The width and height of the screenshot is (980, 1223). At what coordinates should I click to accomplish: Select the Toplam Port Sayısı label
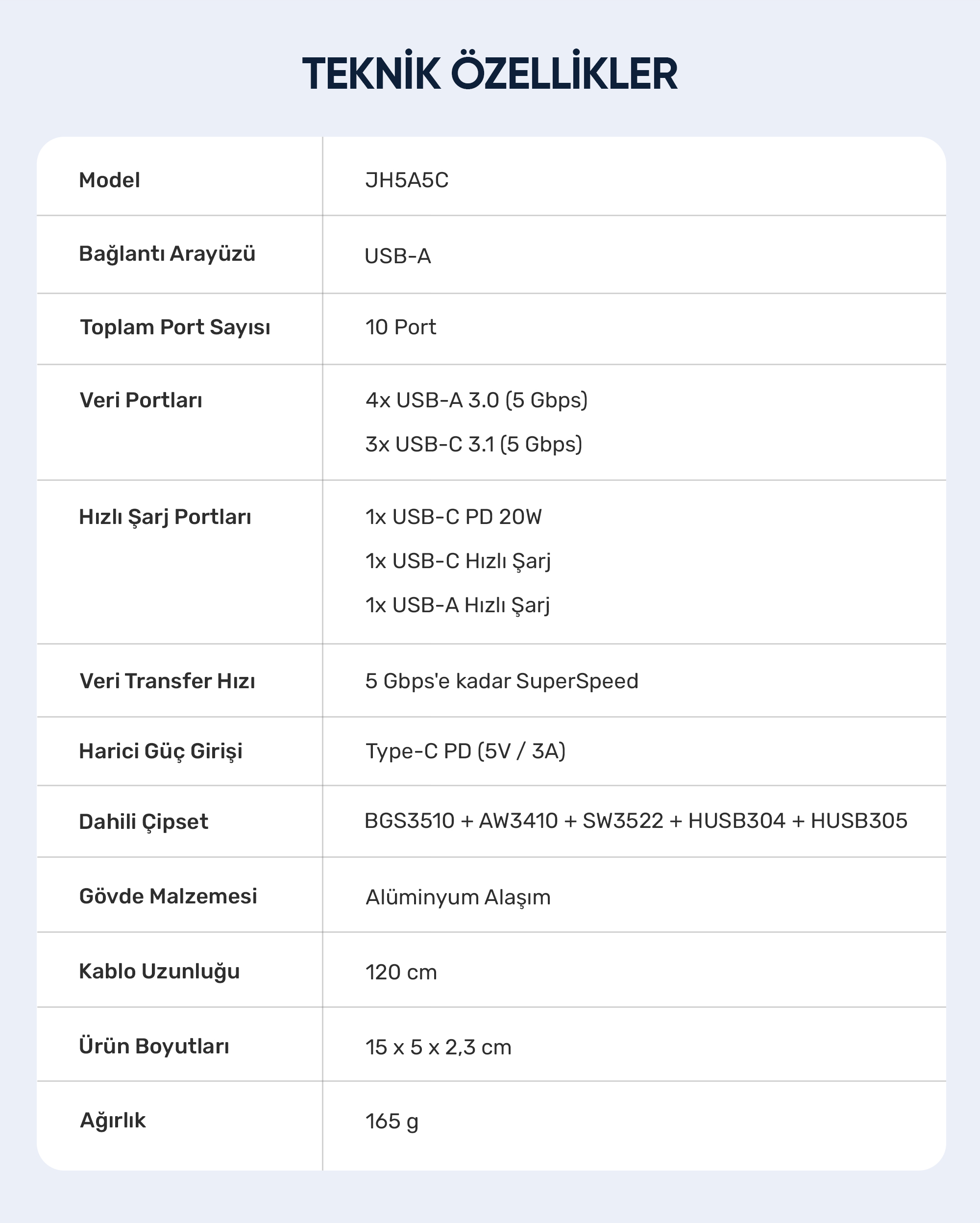[175, 327]
